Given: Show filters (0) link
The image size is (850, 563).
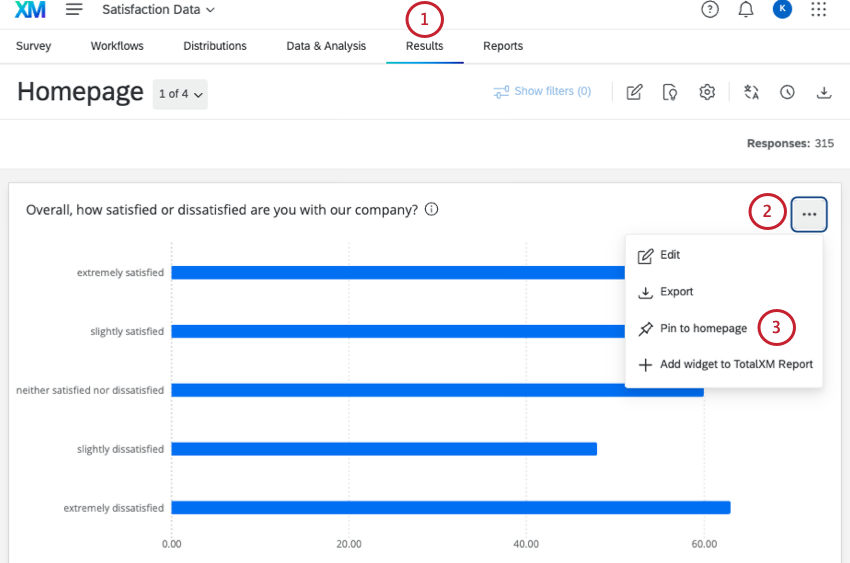Looking at the screenshot, I should pos(542,92).
